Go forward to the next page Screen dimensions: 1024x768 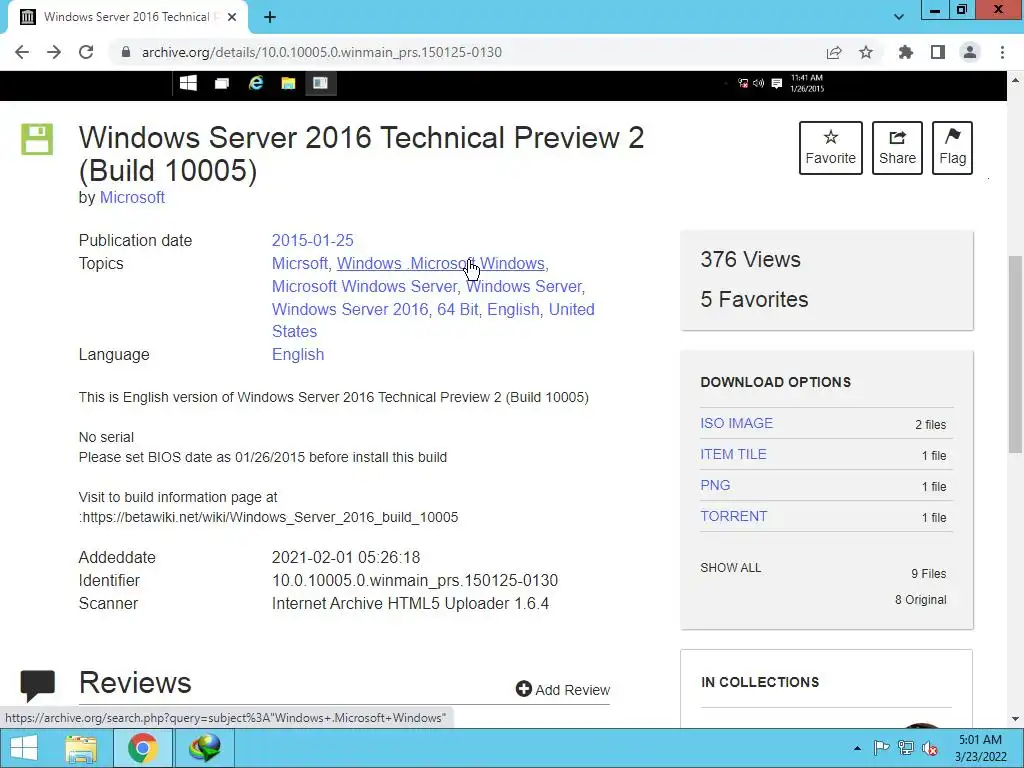tap(54, 52)
